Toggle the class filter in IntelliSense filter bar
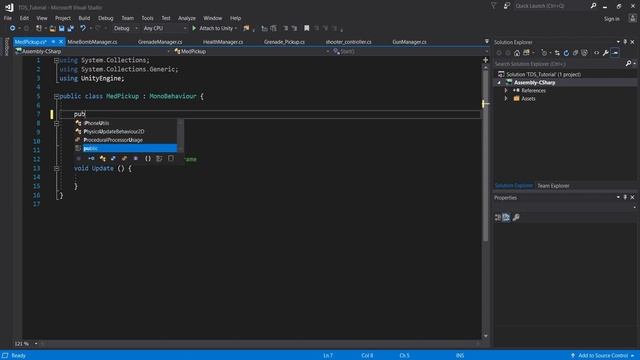Viewport: 640px width, 360px height. 102,158
